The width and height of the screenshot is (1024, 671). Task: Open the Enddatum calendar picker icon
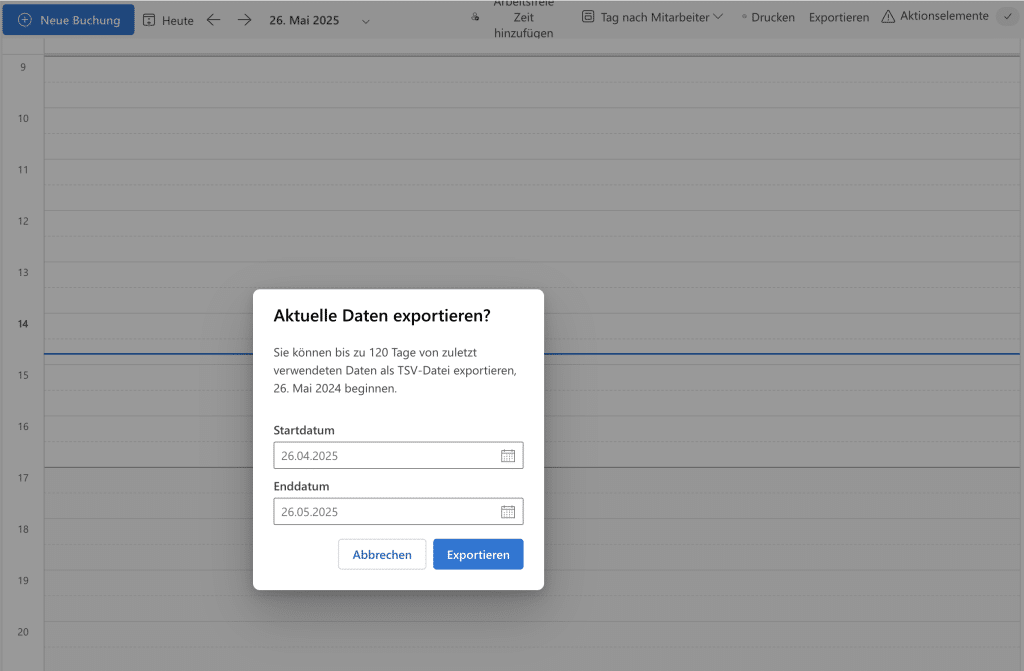point(508,512)
